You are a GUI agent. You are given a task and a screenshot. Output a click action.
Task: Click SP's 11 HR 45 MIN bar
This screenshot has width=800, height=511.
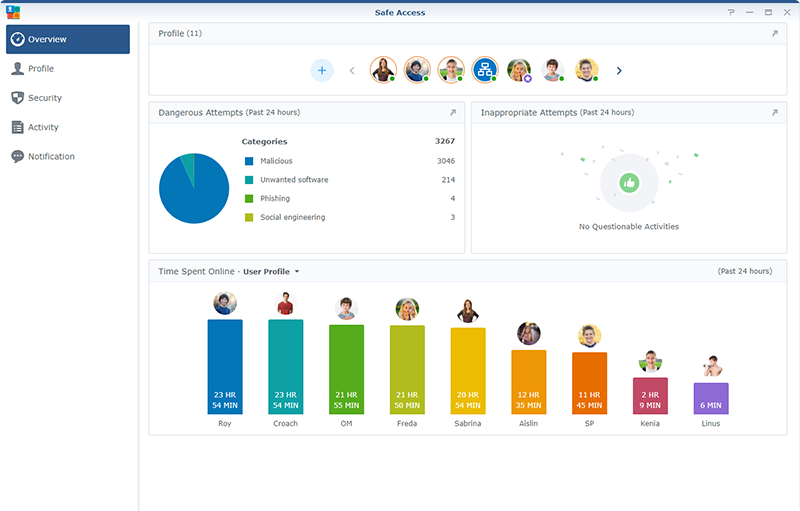tap(589, 383)
